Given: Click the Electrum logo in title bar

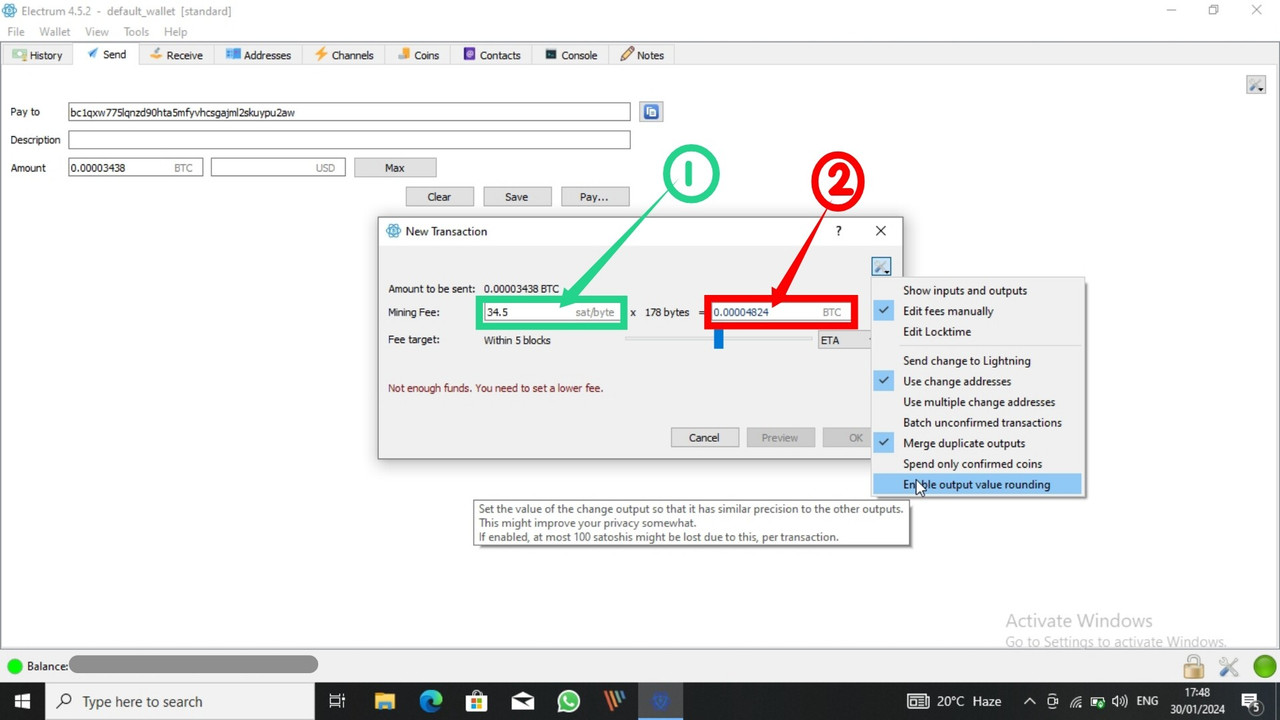Looking at the screenshot, I should pyautogui.click(x=9, y=11).
